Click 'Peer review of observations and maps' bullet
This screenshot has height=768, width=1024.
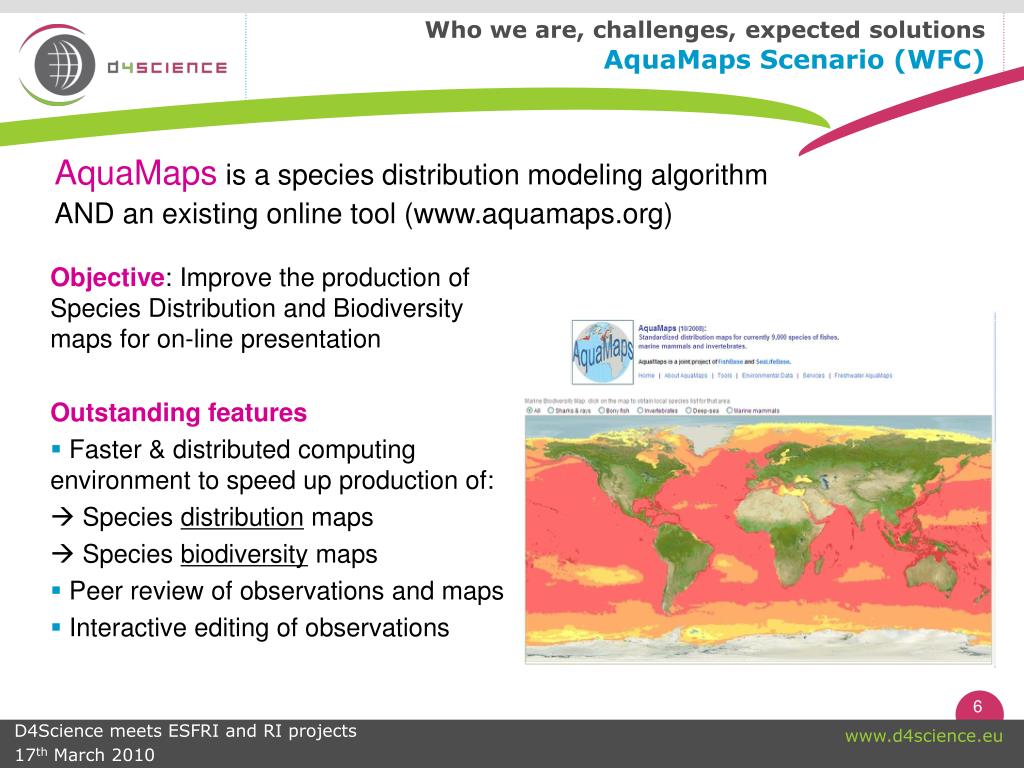[x=286, y=591]
